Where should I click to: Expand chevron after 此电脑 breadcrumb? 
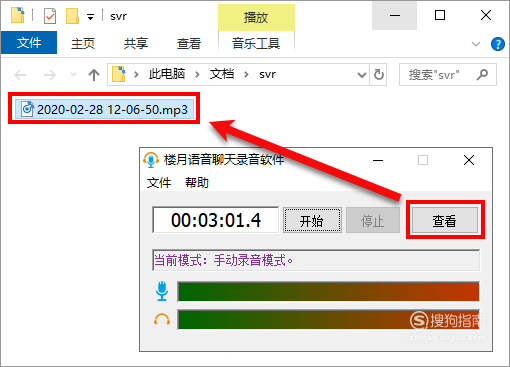click(x=197, y=74)
